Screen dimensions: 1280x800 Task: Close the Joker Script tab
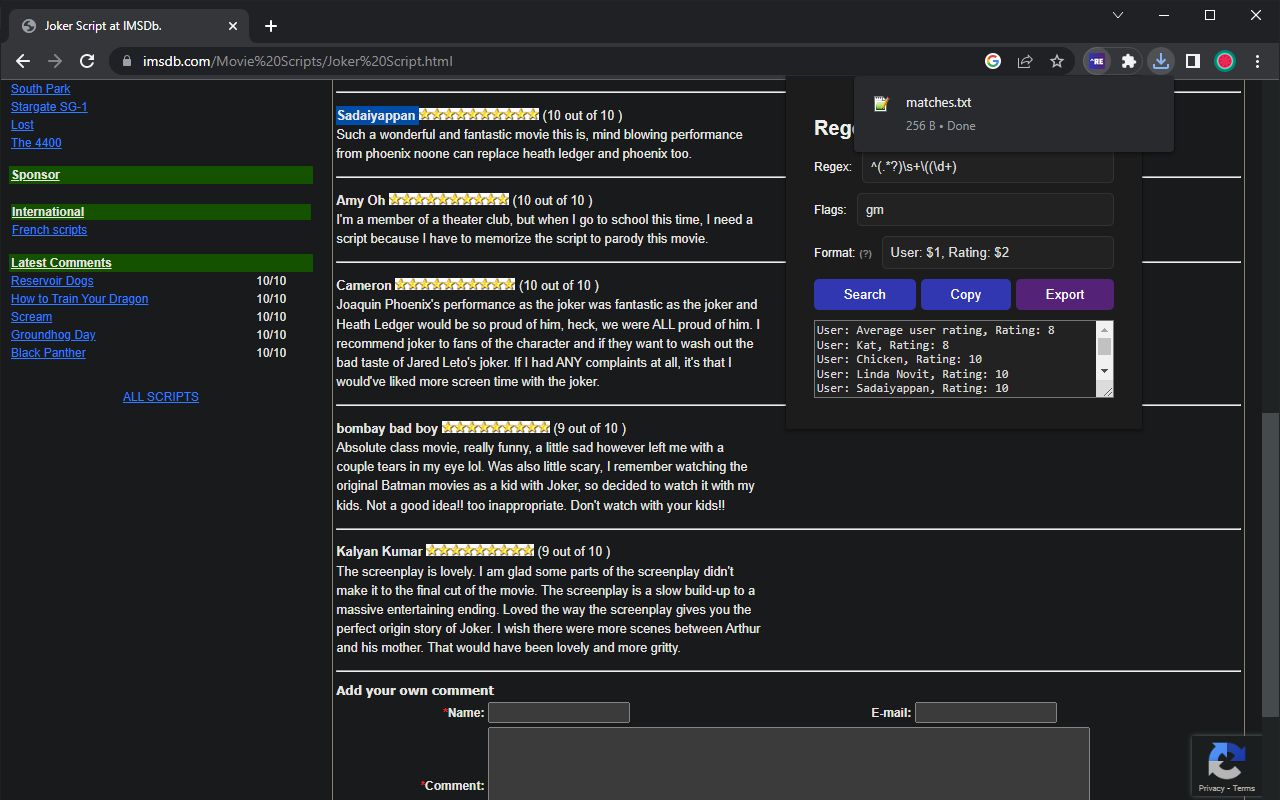click(234, 26)
